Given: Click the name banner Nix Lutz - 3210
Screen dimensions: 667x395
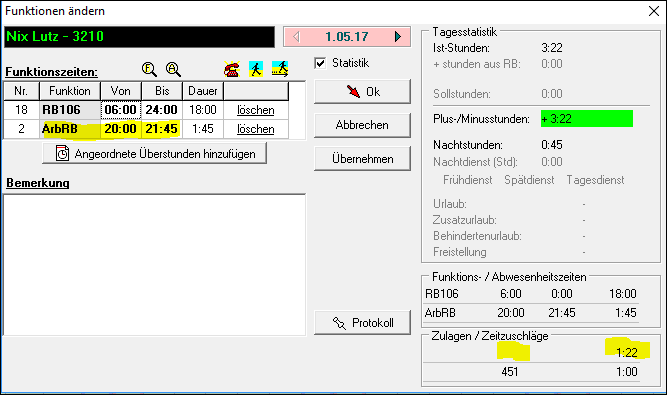Looking at the screenshot, I should click(140, 37).
